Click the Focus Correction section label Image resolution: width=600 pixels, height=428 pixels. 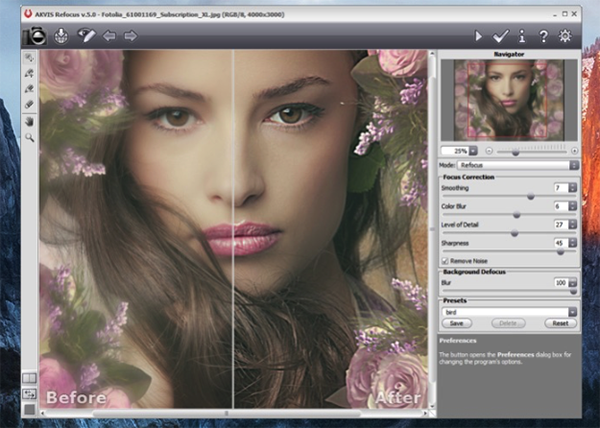(469, 177)
